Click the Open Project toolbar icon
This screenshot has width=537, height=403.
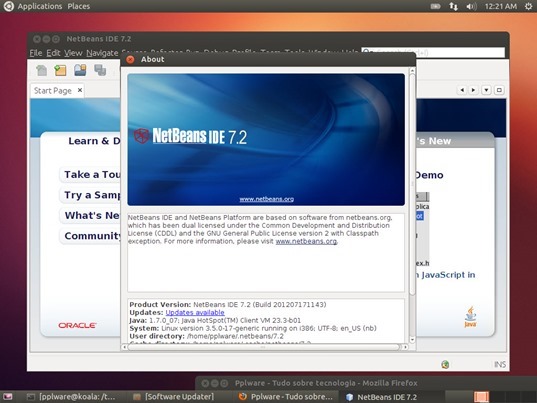click(x=80, y=70)
